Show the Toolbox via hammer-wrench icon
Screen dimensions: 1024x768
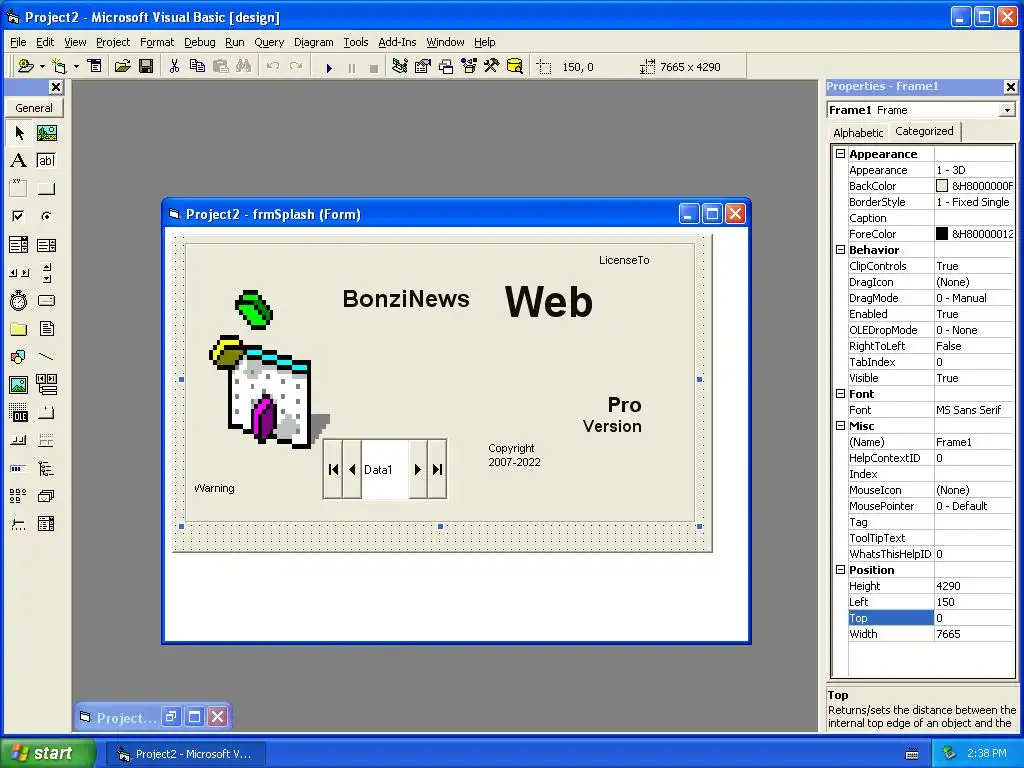point(492,66)
